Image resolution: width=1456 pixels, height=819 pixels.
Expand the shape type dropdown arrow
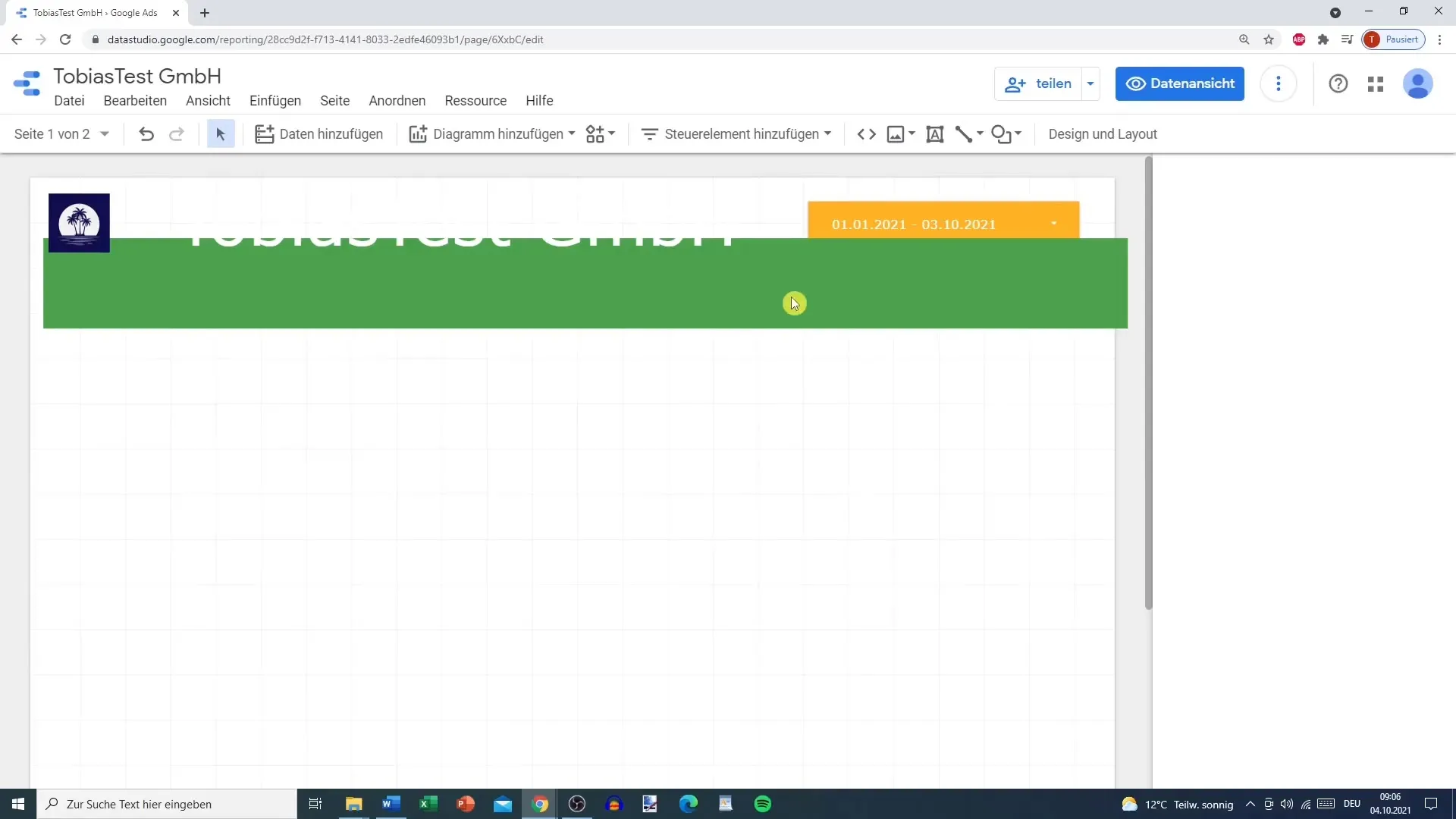coord(1018,133)
